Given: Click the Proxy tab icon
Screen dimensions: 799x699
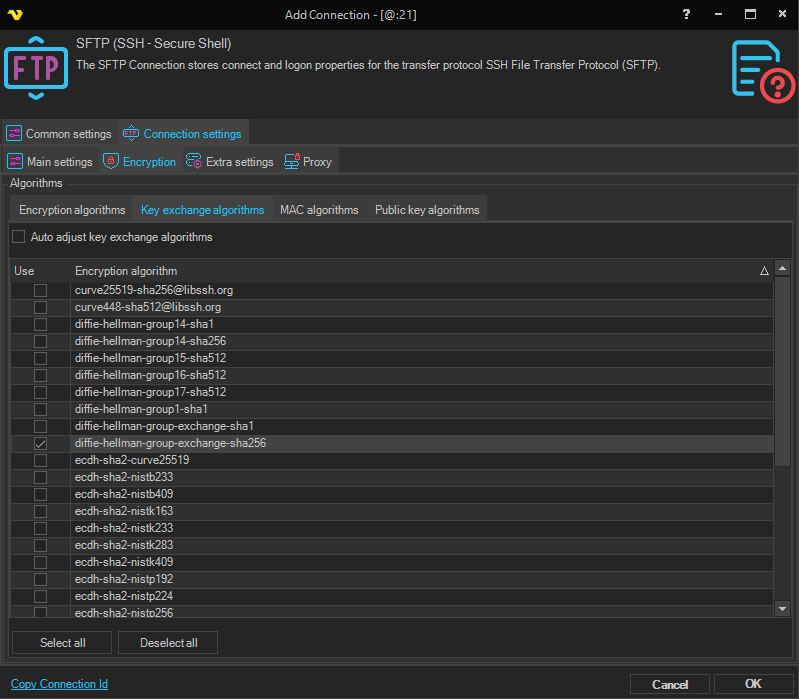Looking at the screenshot, I should coord(292,161).
